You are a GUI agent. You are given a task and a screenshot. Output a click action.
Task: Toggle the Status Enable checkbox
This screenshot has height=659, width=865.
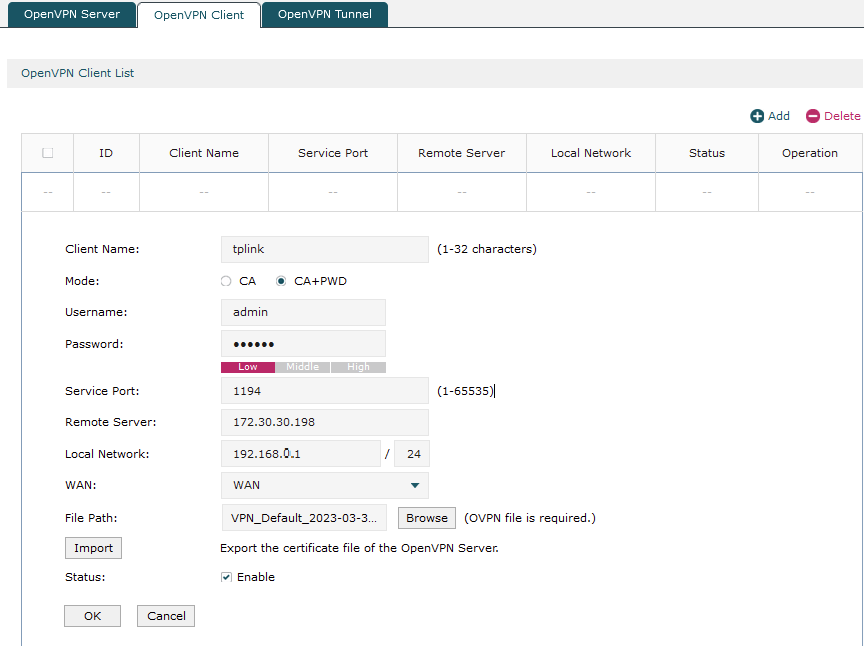tap(226, 577)
